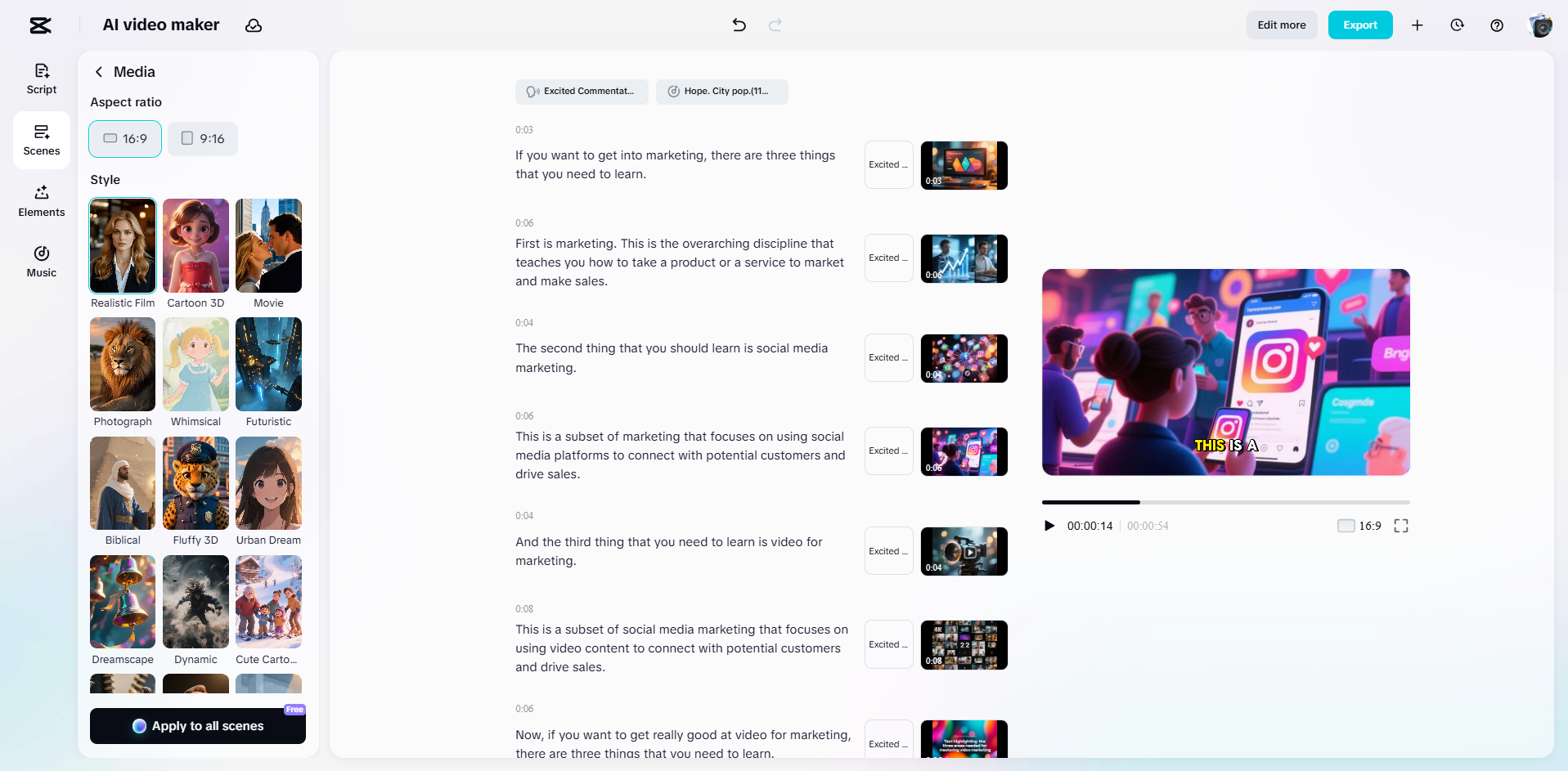Go back from the Media panel
Viewport: 1568px width, 771px height.
coord(99,72)
